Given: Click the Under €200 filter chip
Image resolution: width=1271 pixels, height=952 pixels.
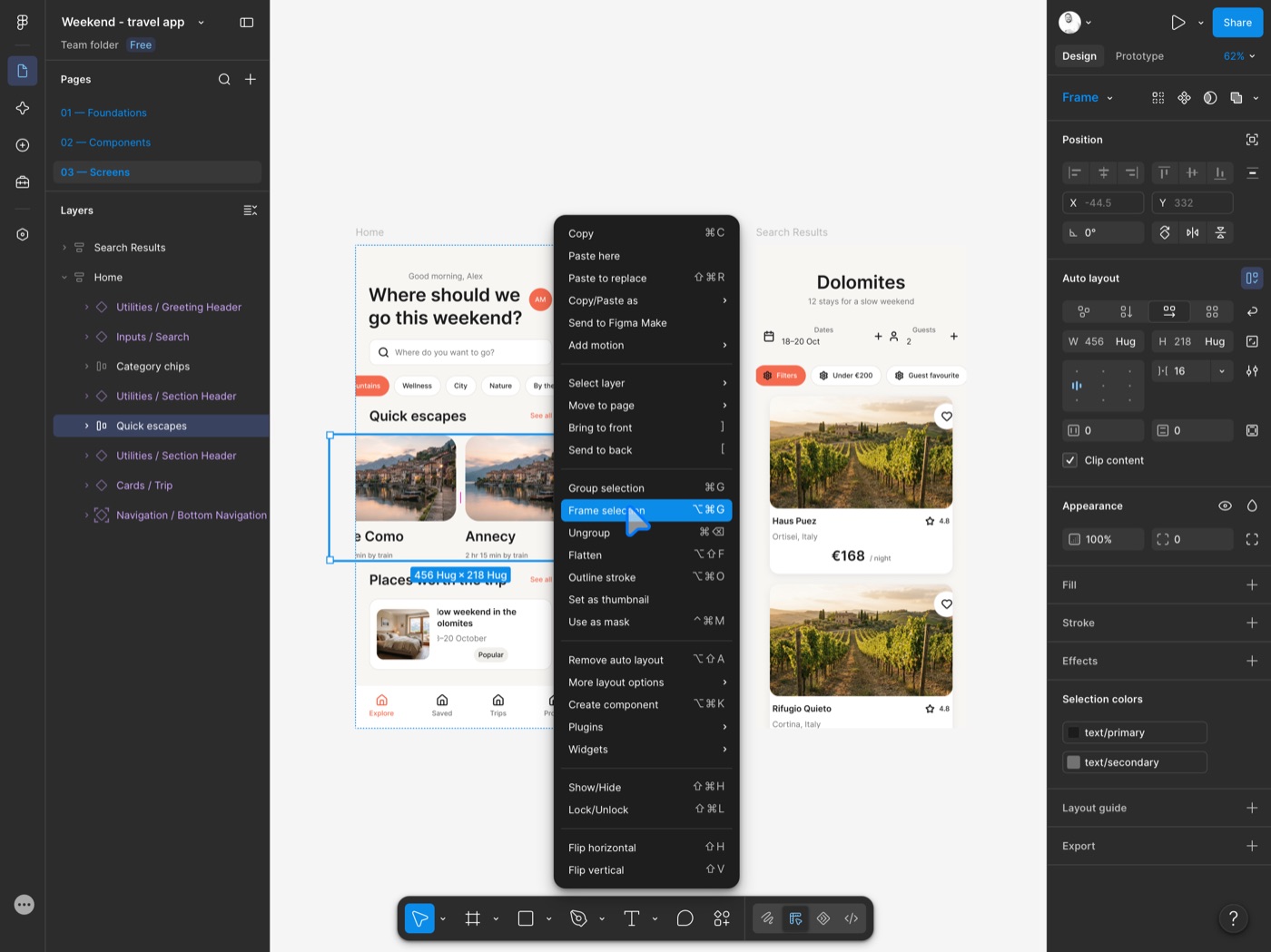Looking at the screenshot, I should coord(846,376).
